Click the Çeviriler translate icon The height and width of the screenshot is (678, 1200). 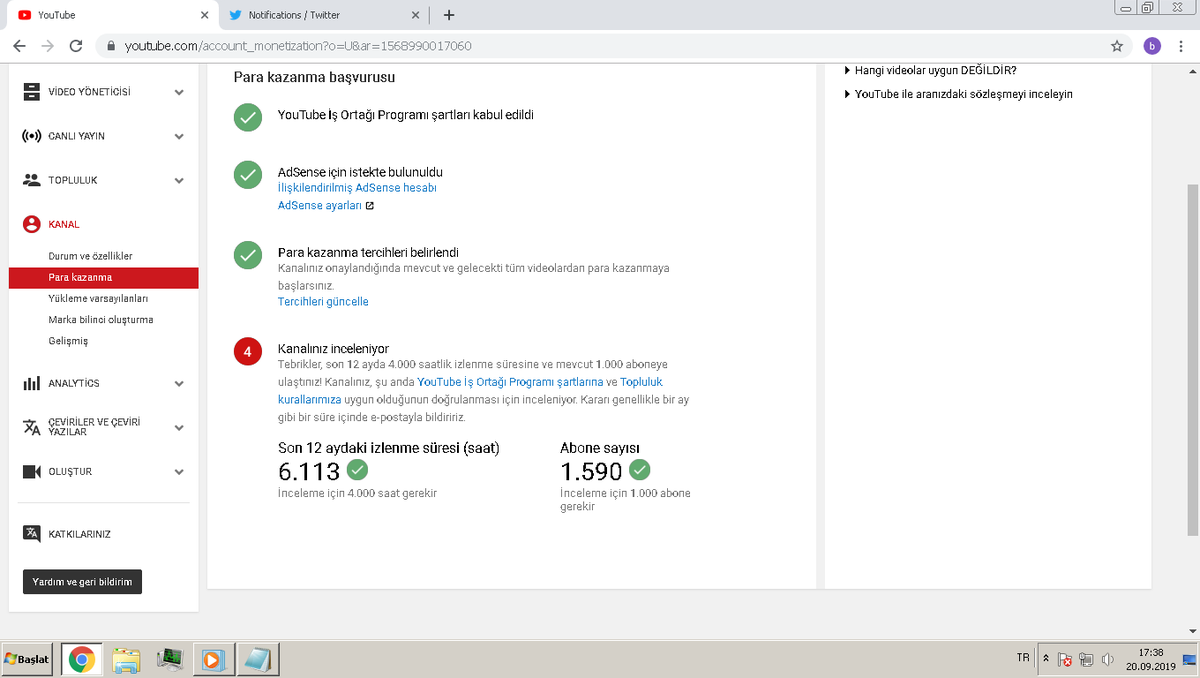[31, 427]
